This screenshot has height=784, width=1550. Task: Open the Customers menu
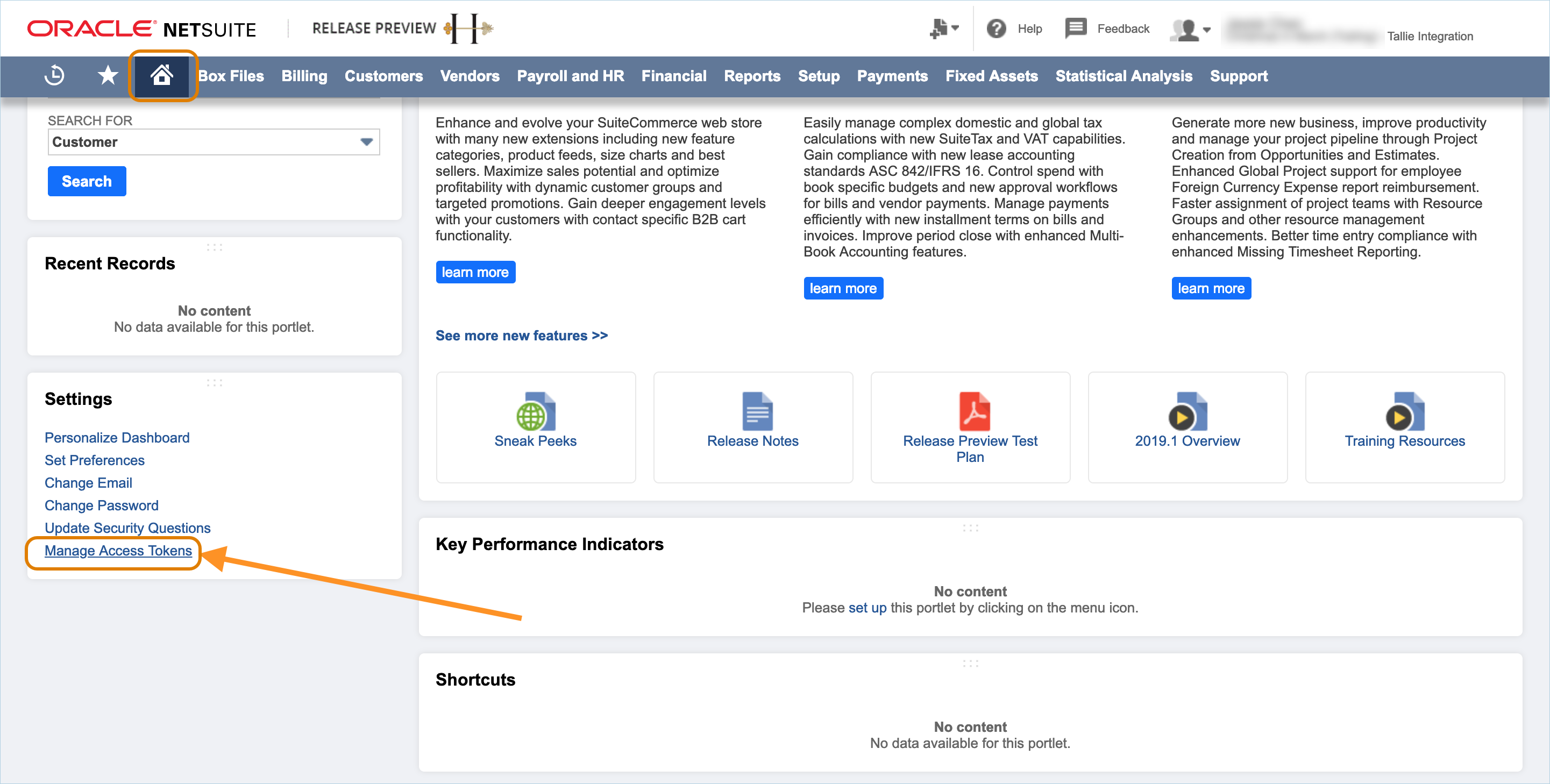click(x=384, y=76)
